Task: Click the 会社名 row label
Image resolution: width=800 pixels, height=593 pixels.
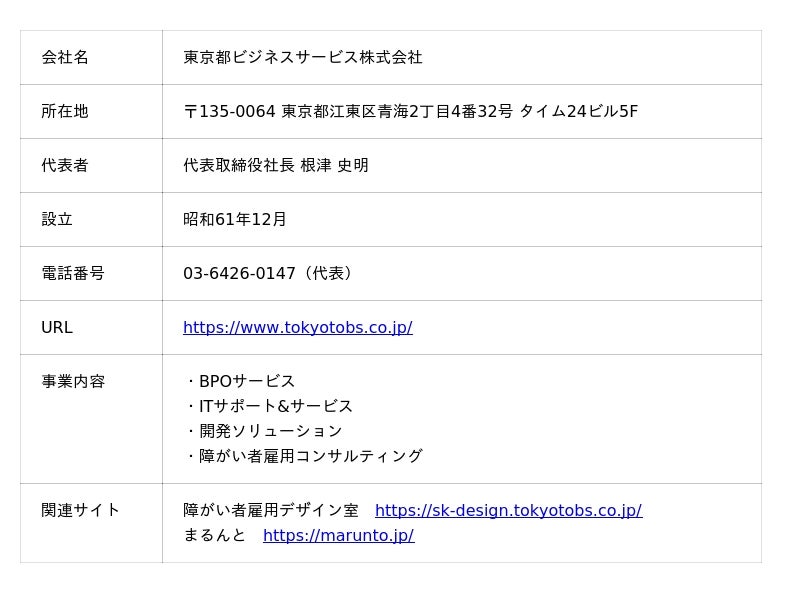Action: [x=65, y=58]
